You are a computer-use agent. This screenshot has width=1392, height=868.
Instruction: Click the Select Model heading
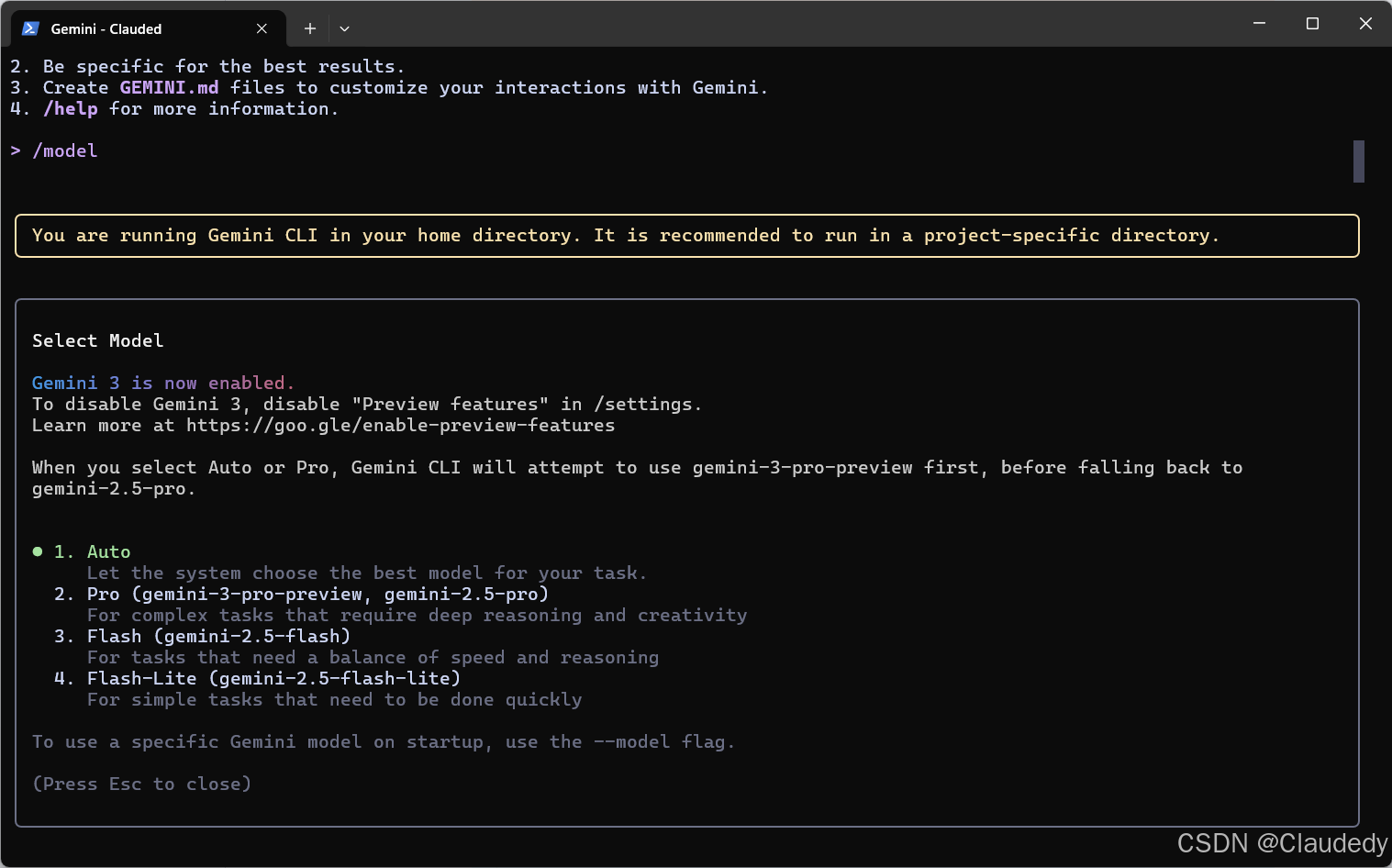[97, 340]
